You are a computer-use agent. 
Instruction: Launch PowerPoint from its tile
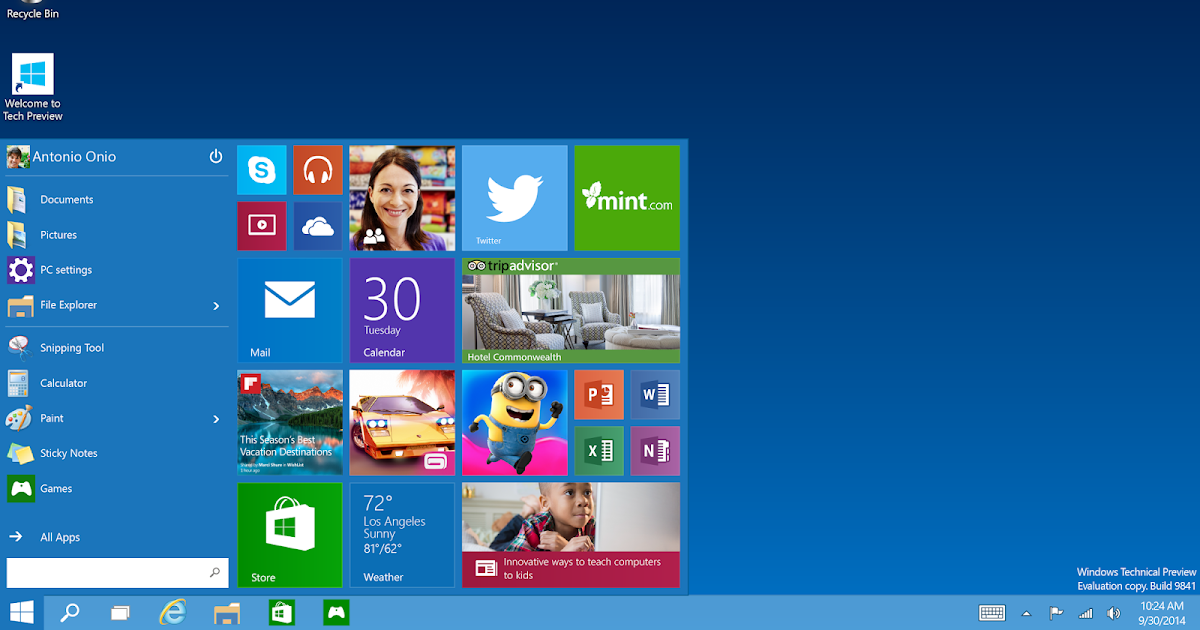click(x=599, y=395)
